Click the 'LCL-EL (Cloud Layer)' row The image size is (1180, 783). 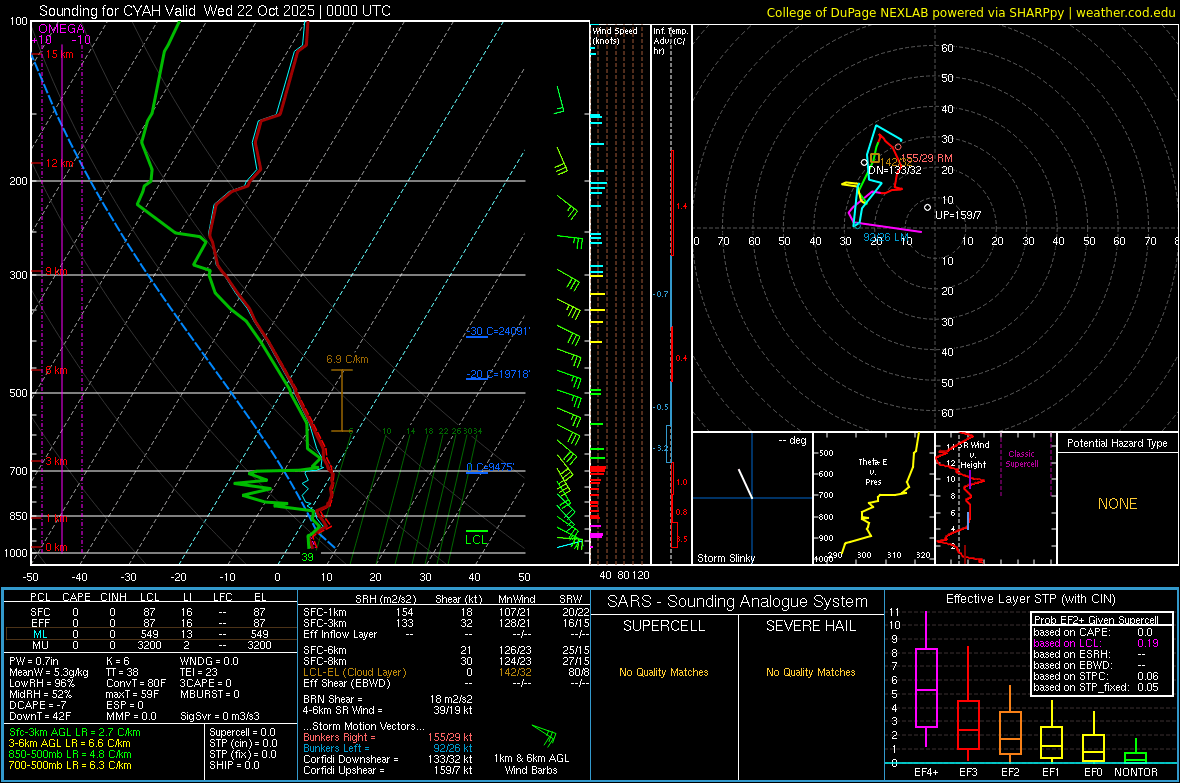click(x=446, y=672)
